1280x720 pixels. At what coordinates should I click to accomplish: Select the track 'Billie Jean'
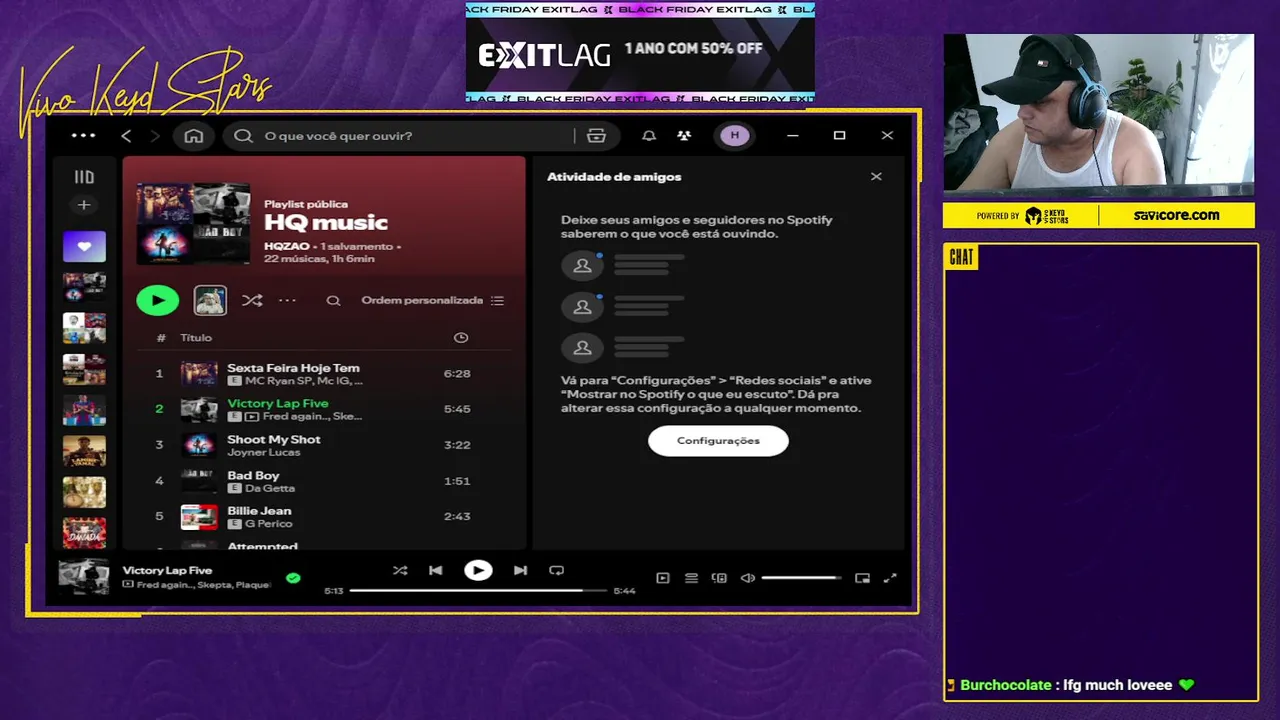click(x=325, y=517)
